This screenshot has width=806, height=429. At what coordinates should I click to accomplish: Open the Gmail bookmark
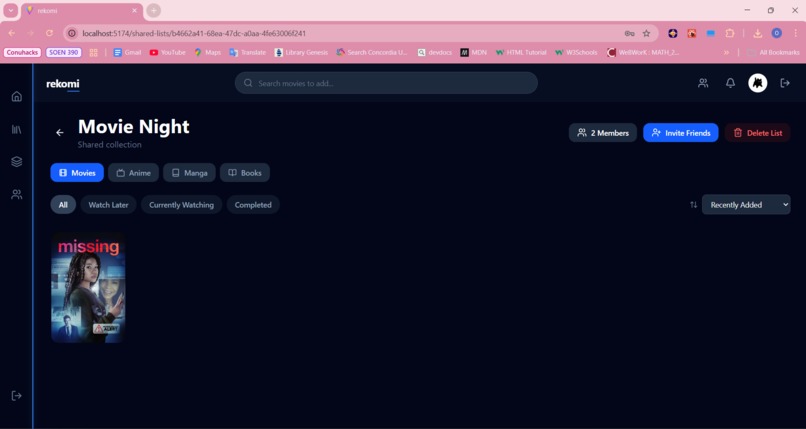click(x=127, y=52)
